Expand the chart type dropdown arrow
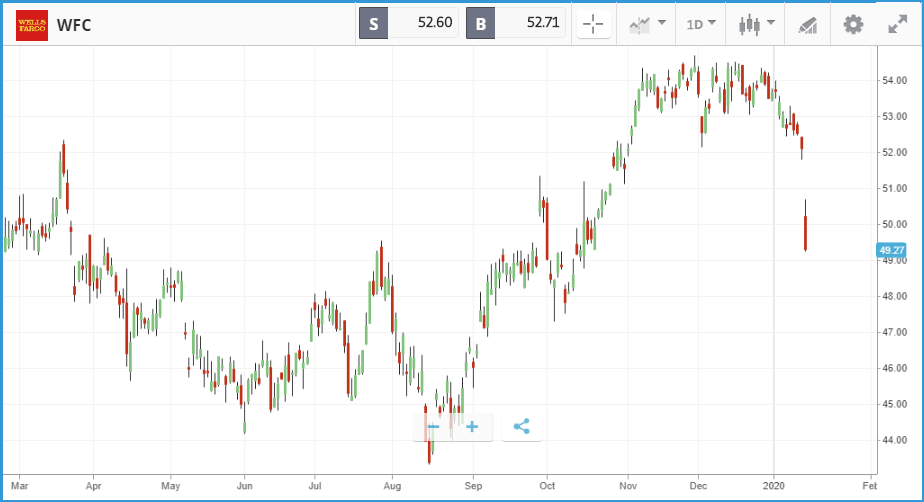 coord(771,23)
